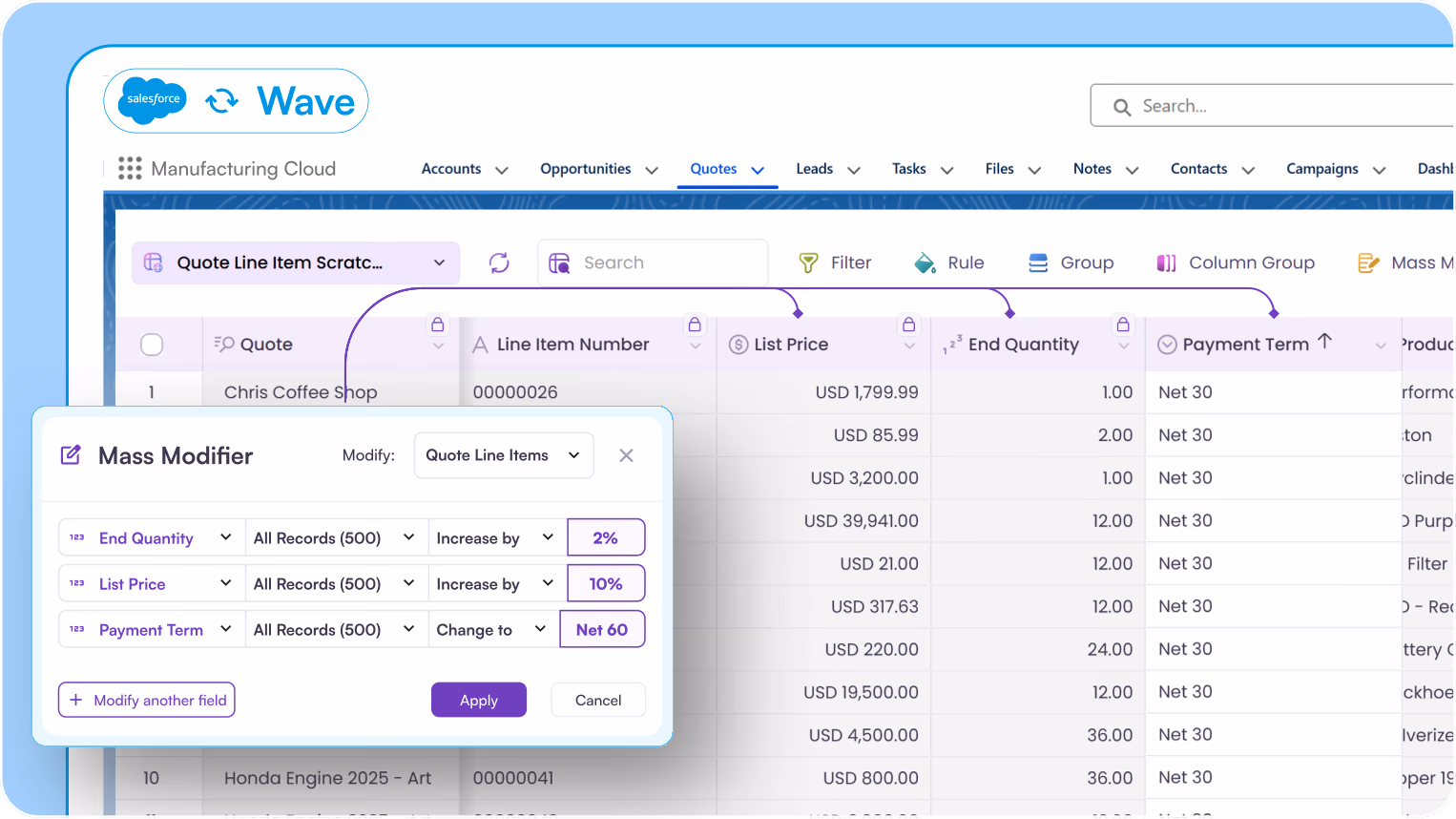
Task: Click the Rule toolbar button label
Action: pos(966,262)
